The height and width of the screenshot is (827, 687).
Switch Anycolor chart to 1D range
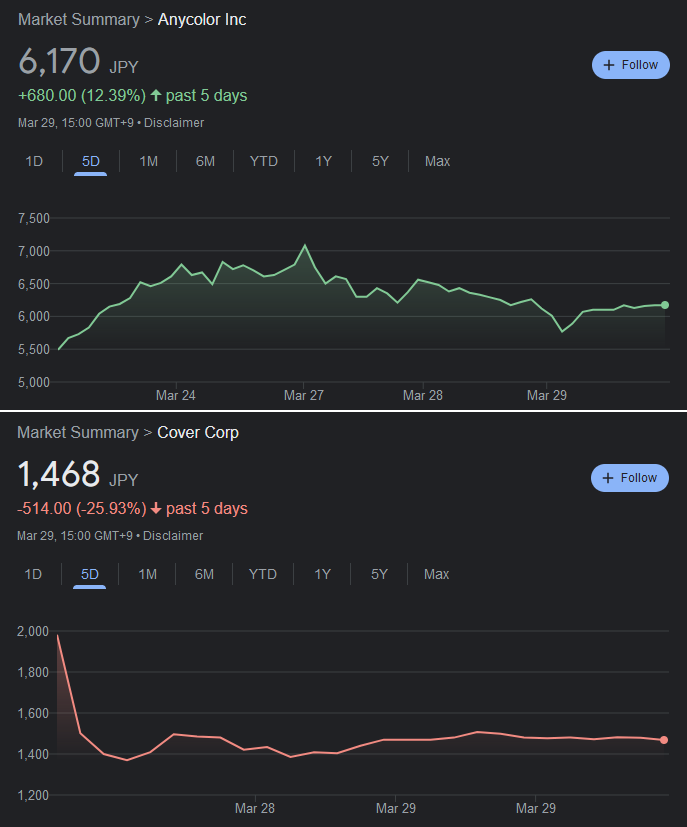click(x=34, y=161)
